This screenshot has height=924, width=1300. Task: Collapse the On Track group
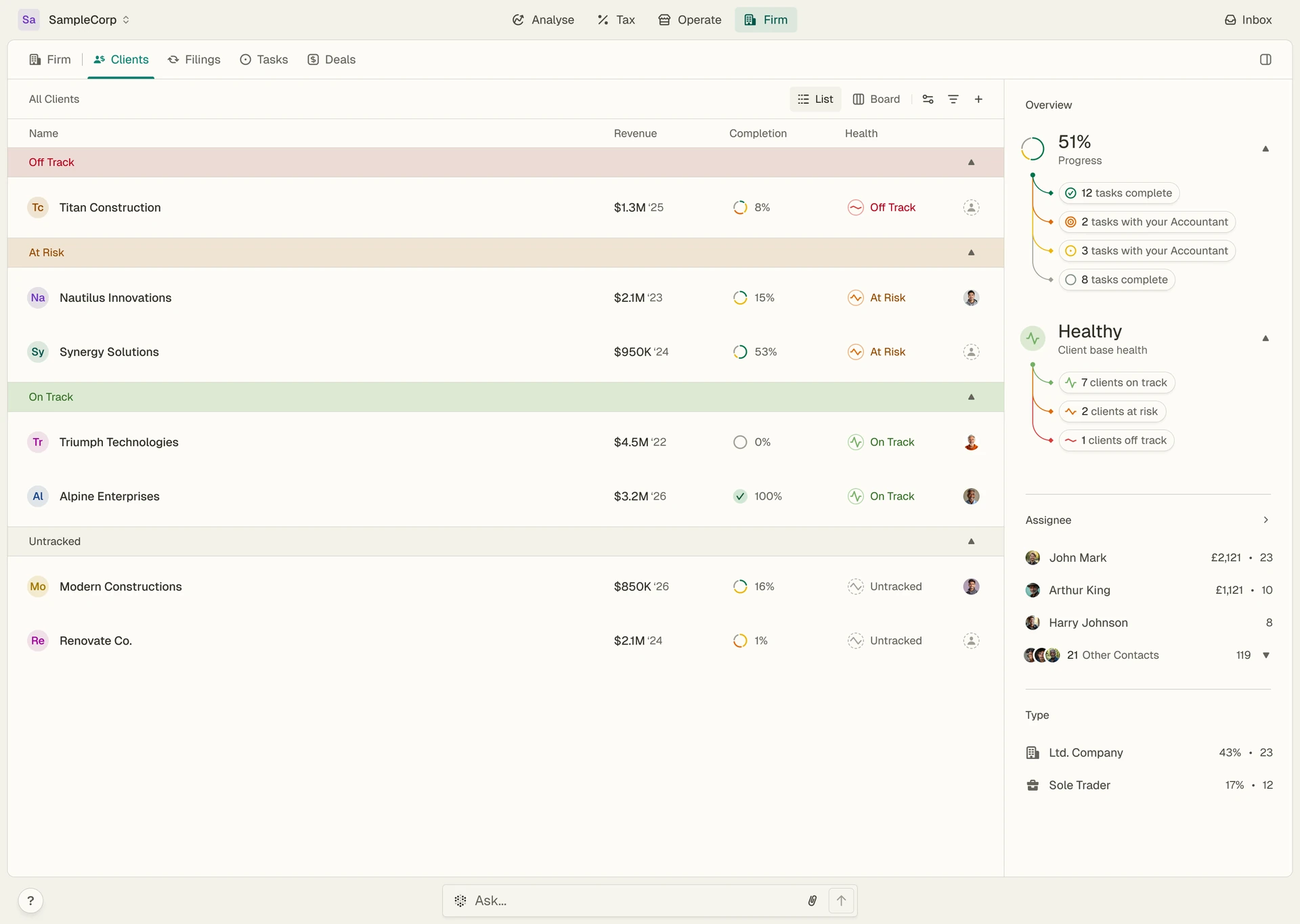click(972, 397)
